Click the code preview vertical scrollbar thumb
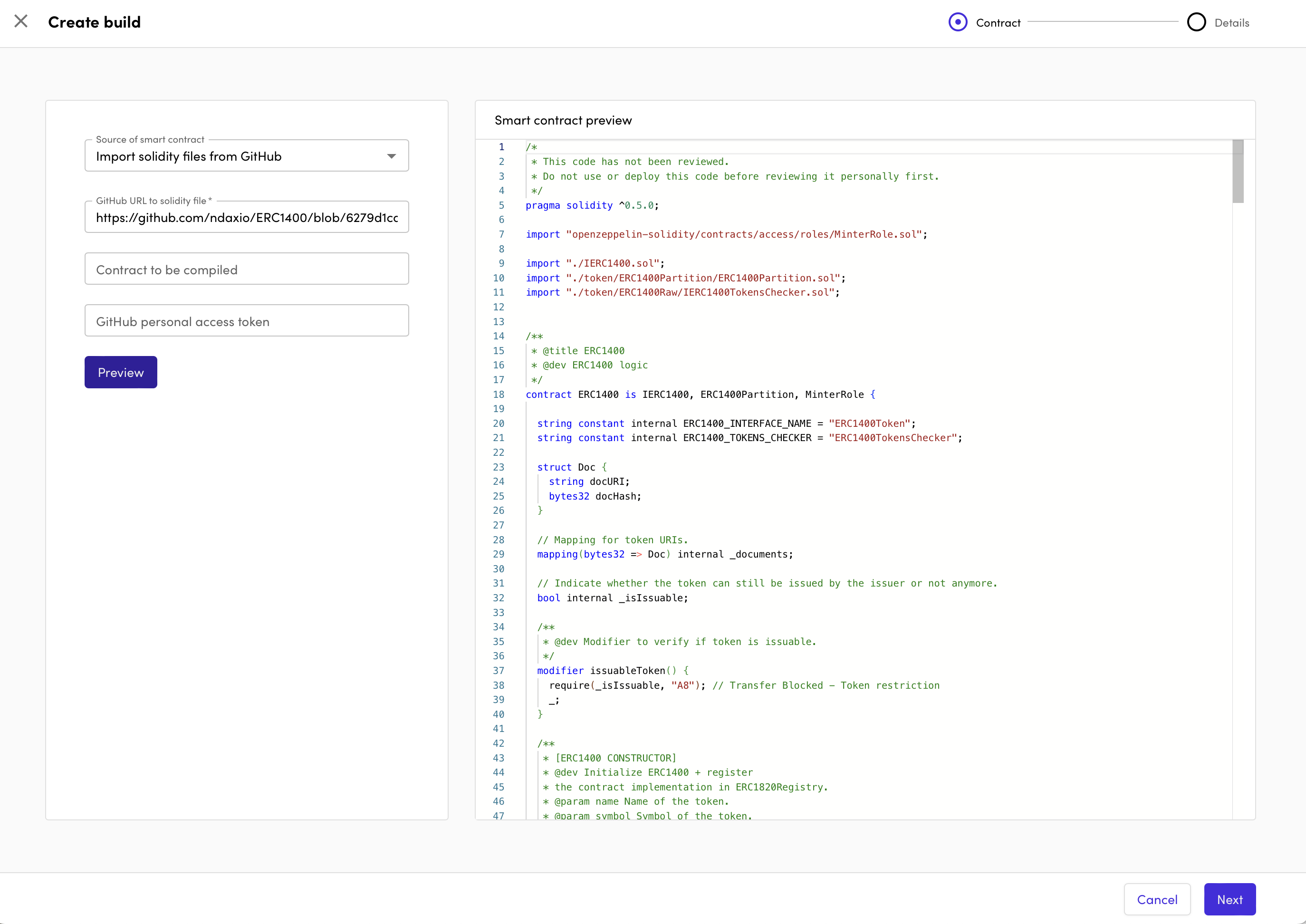This screenshot has height=924, width=1306. 1238,172
